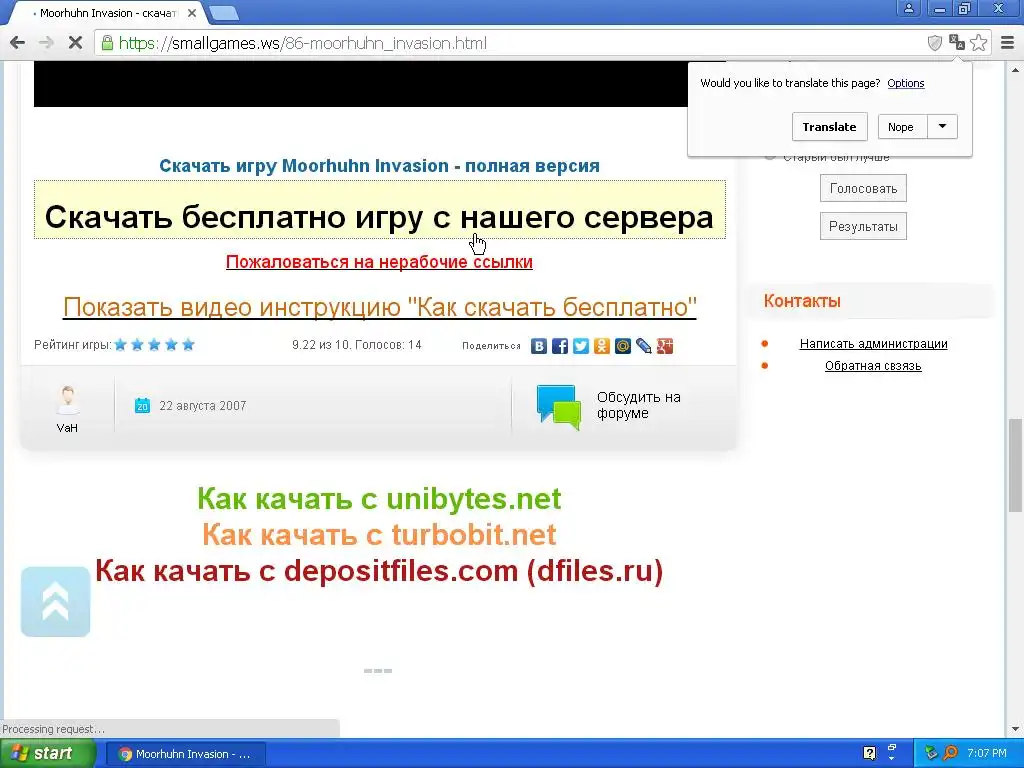Click the scroll-to-top double chevron button
1024x768 pixels.
point(56,601)
